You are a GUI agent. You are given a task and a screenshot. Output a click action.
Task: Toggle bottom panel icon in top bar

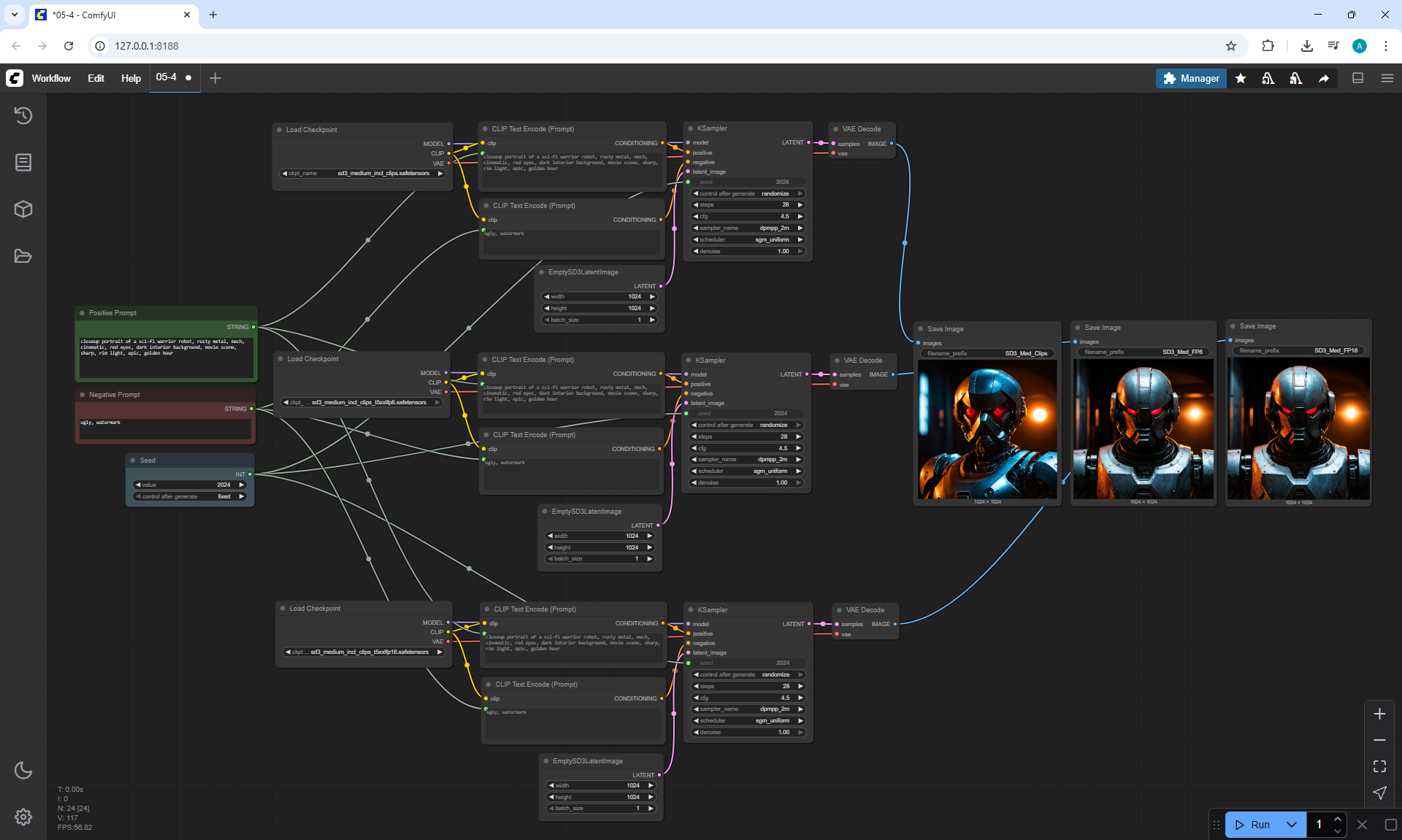(1357, 78)
